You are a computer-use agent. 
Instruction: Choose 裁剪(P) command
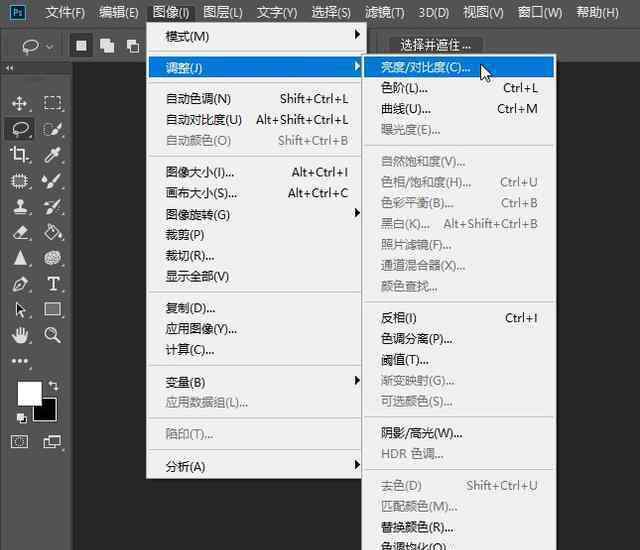pyautogui.click(x=256, y=235)
